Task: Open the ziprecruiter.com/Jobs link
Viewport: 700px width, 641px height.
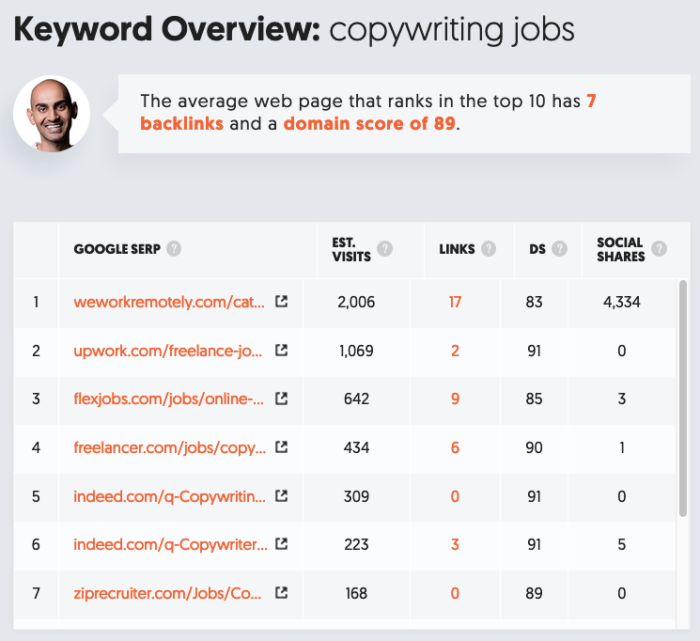Action: (169, 592)
